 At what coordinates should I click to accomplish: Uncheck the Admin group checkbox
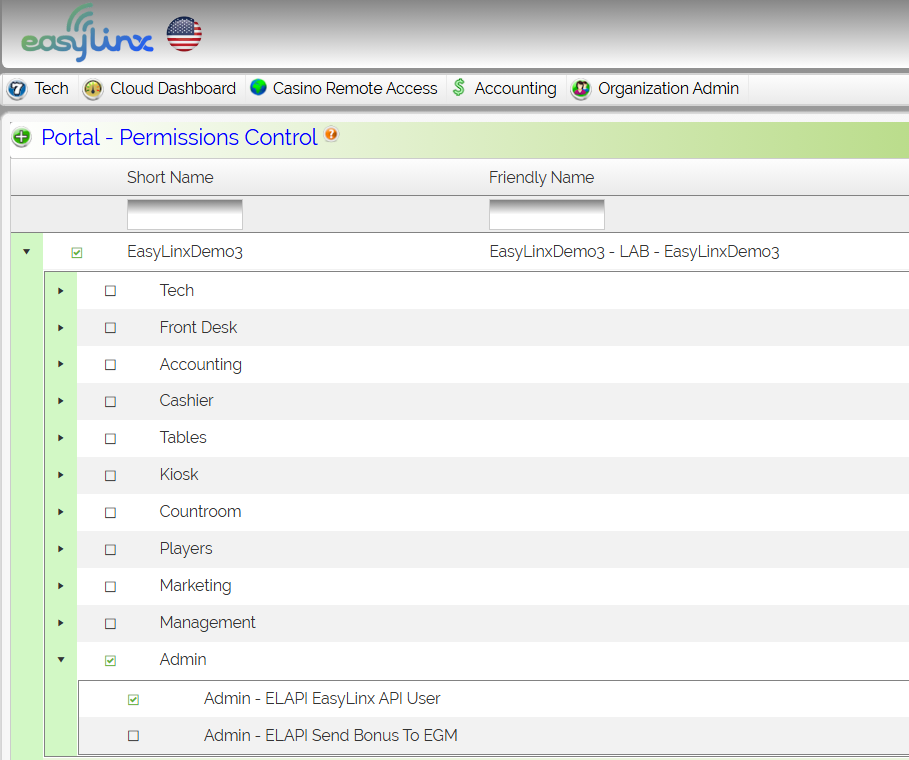click(110, 661)
